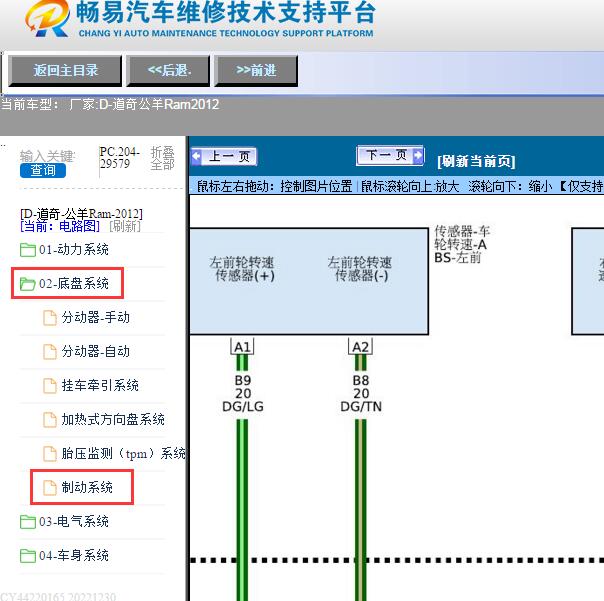604x601 pixels.
Task: Open the 加热式方向盘系统 entry
Action: (x=113, y=419)
